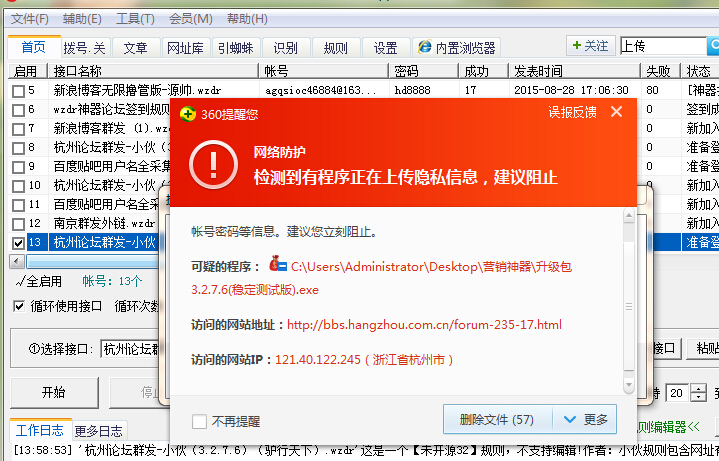Toggle 循环使用接口 checkbox
The image size is (719, 461).
click(19, 306)
